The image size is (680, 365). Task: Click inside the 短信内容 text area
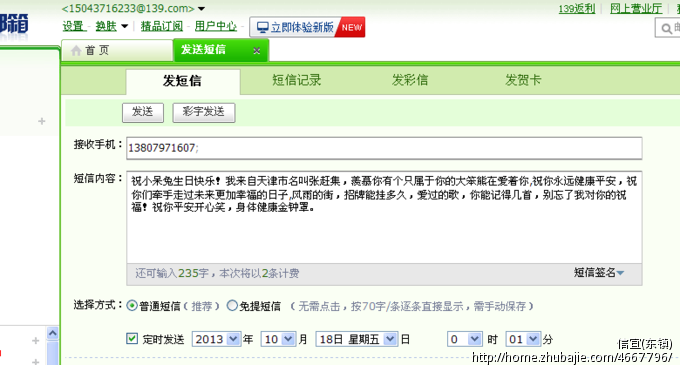pos(384,217)
